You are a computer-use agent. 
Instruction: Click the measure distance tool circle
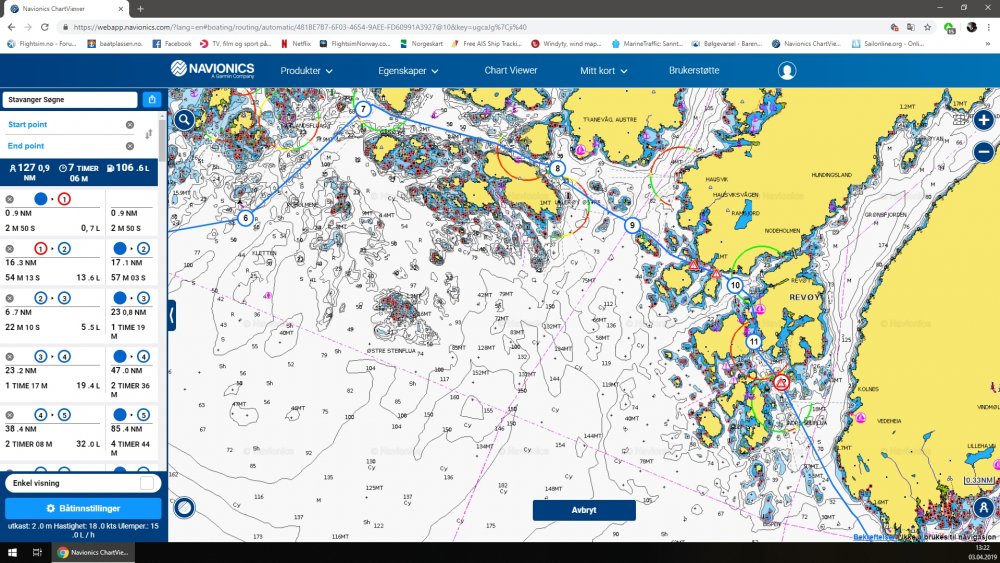pos(184,508)
